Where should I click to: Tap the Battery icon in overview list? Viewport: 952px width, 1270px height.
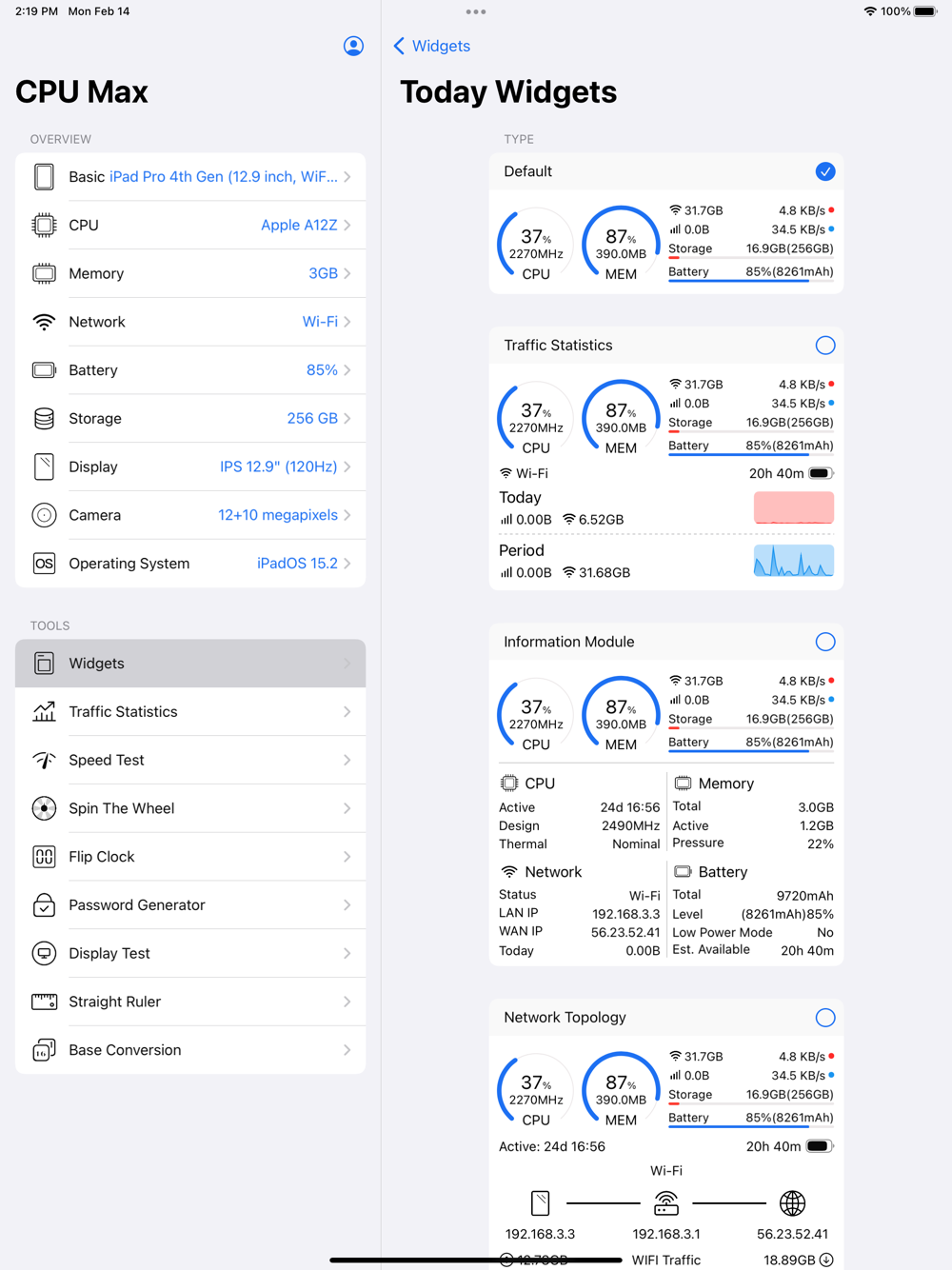click(x=44, y=370)
